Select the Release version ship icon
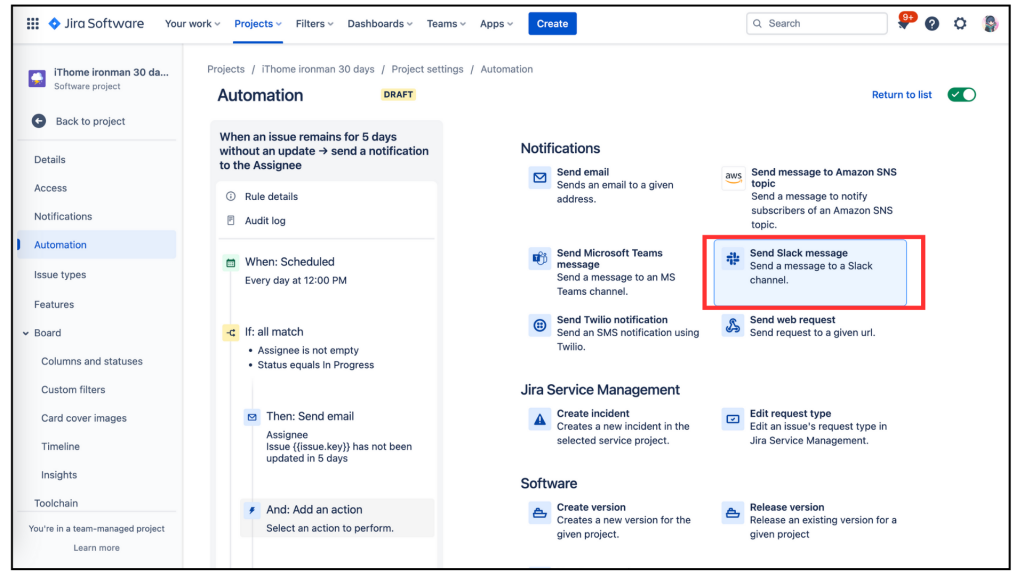Image resolution: width=1024 pixels, height=576 pixels. [x=733, y=513]
